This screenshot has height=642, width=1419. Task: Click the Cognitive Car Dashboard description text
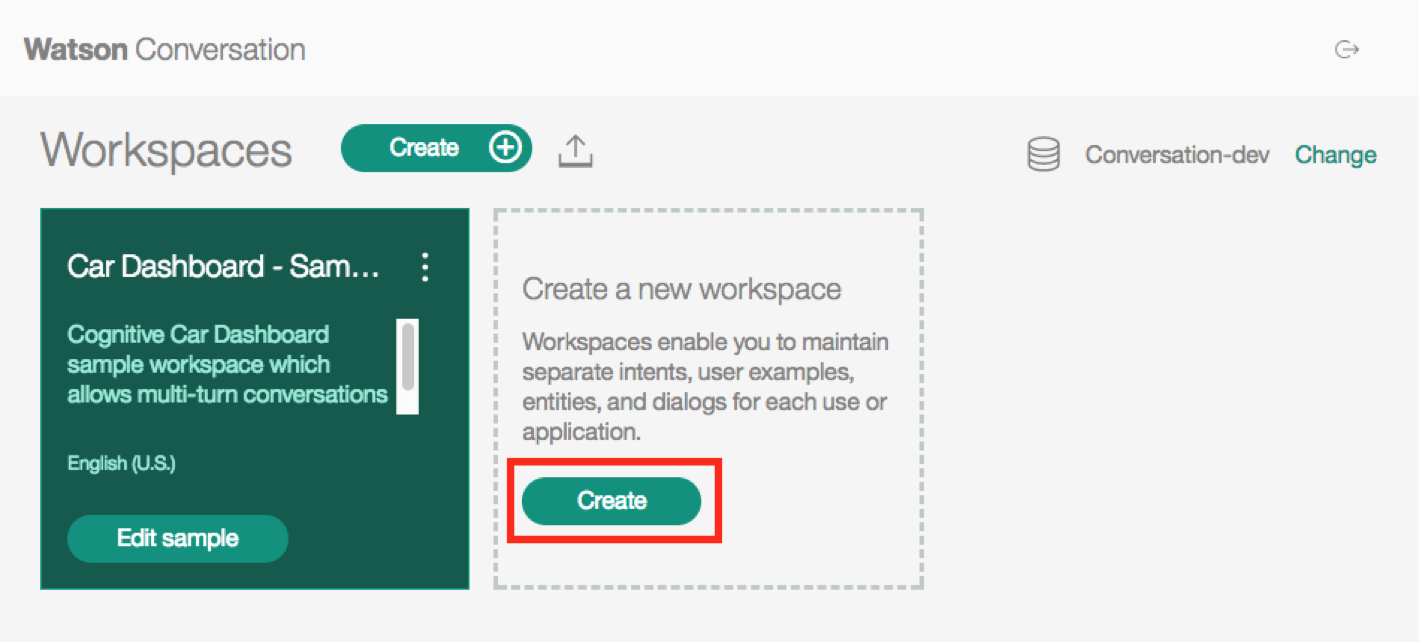click(x=227, y=364)
